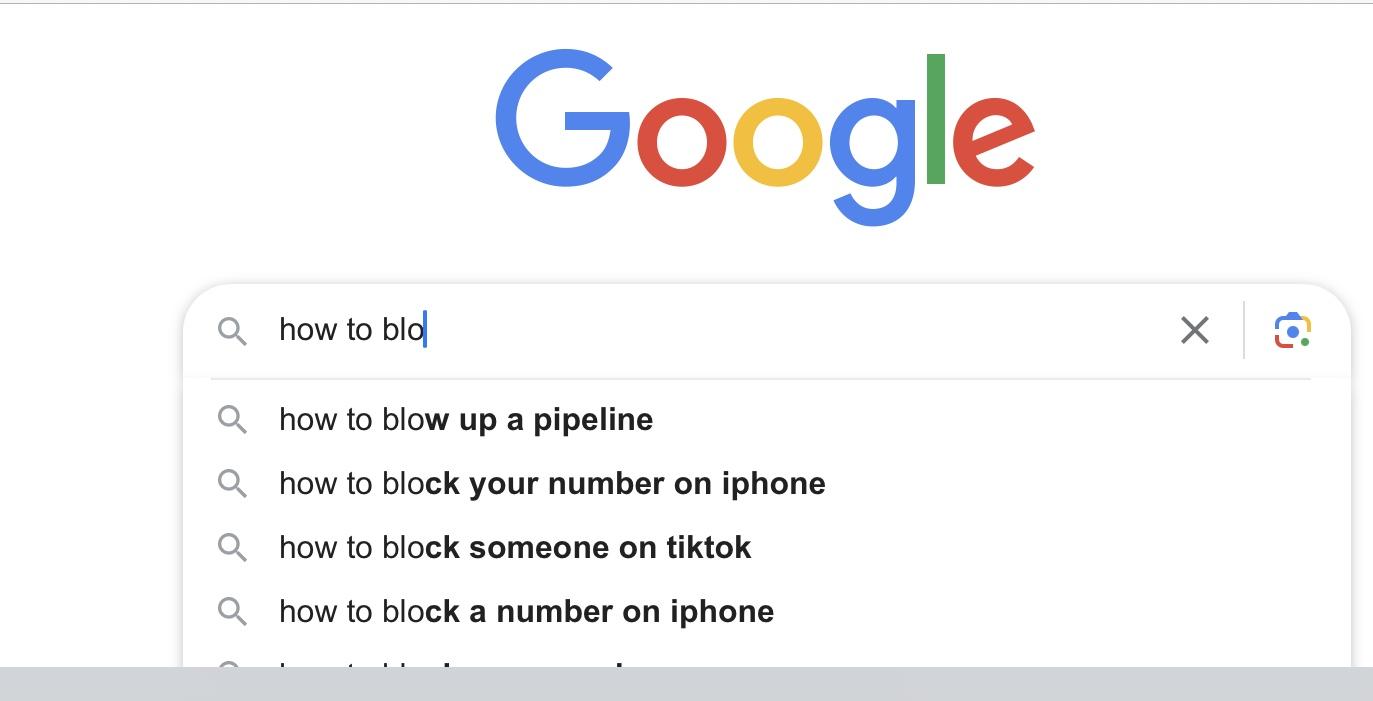Select suggestion 'how to blow up a pipeline'
1373x701 pixels.
766,420
